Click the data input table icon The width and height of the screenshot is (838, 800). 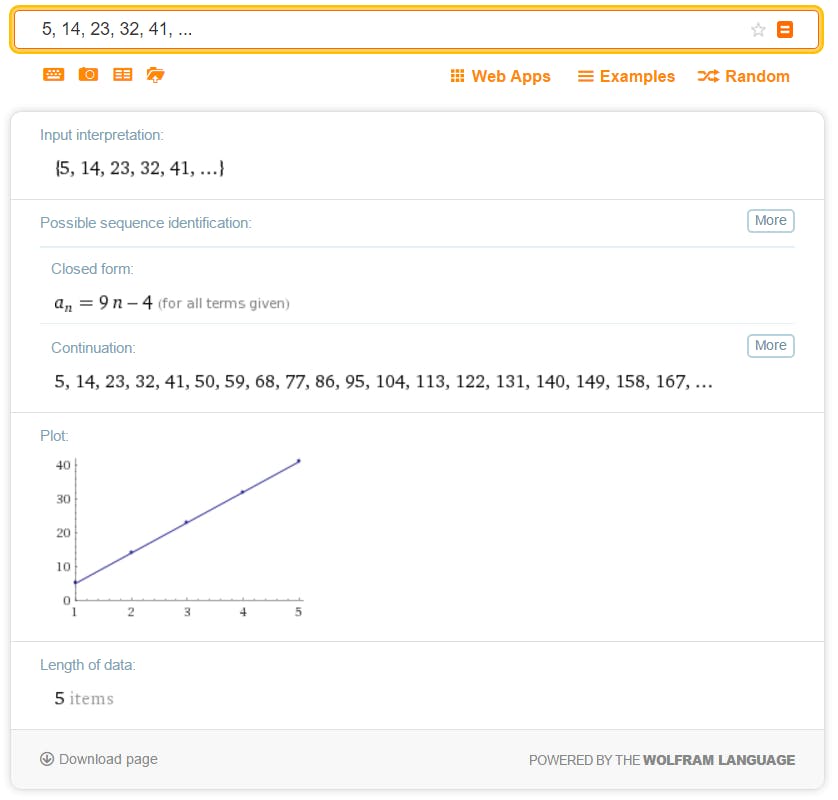(122, 75)
